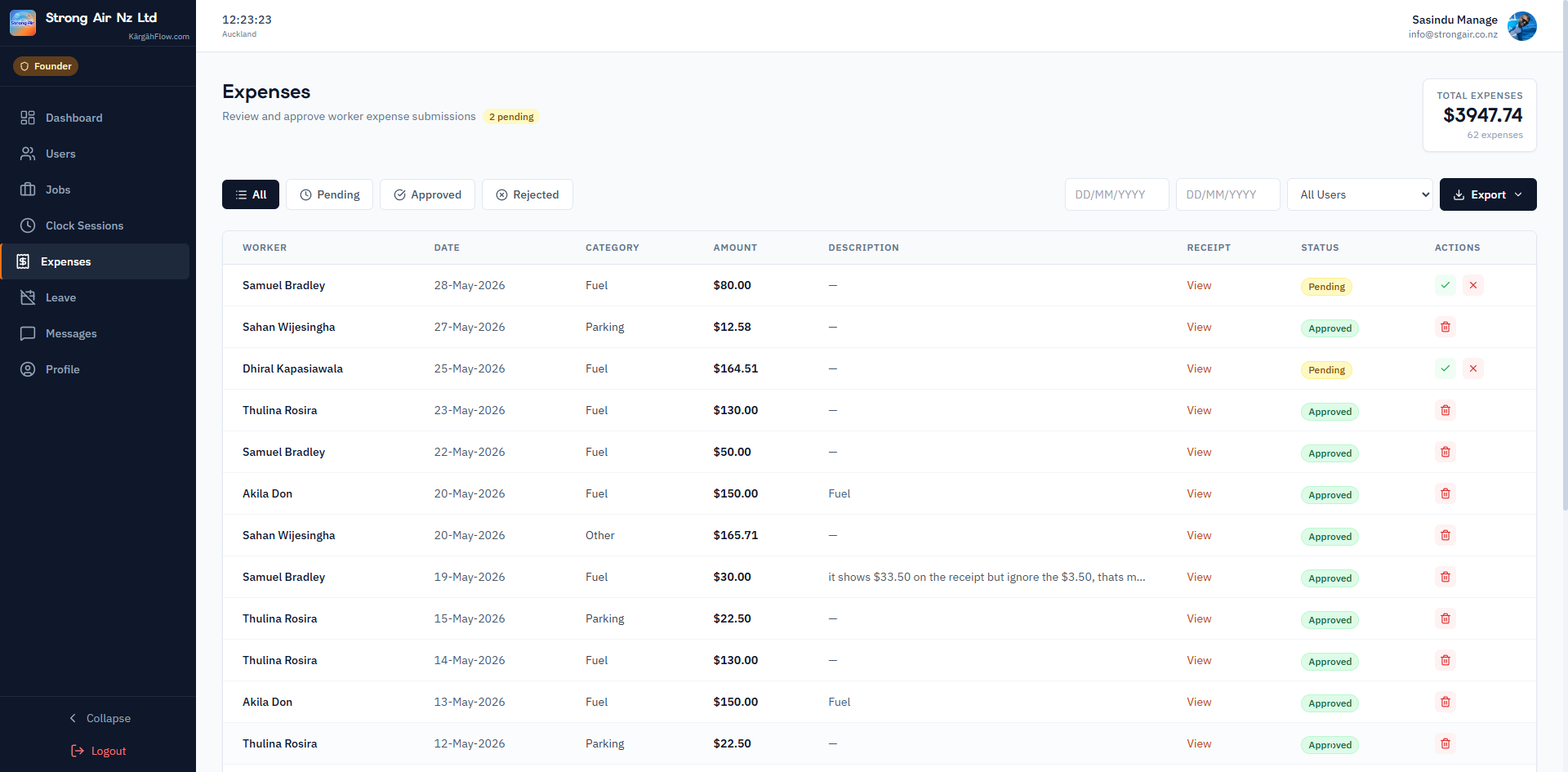Delete Akila Don's 13-May-2026 expense

[x=1445, y=702]
